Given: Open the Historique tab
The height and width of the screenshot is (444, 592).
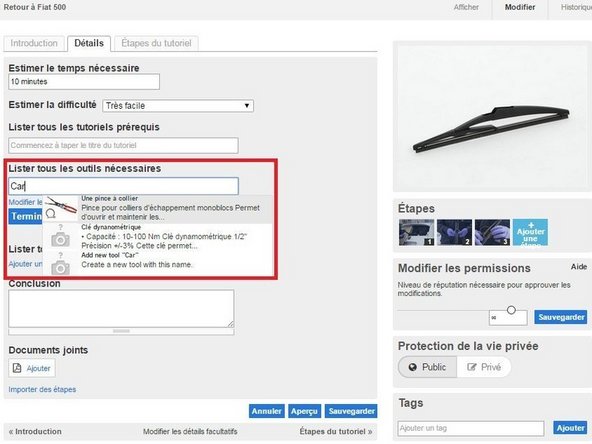Looking at the screenshot, I should [x=576, y=7].
